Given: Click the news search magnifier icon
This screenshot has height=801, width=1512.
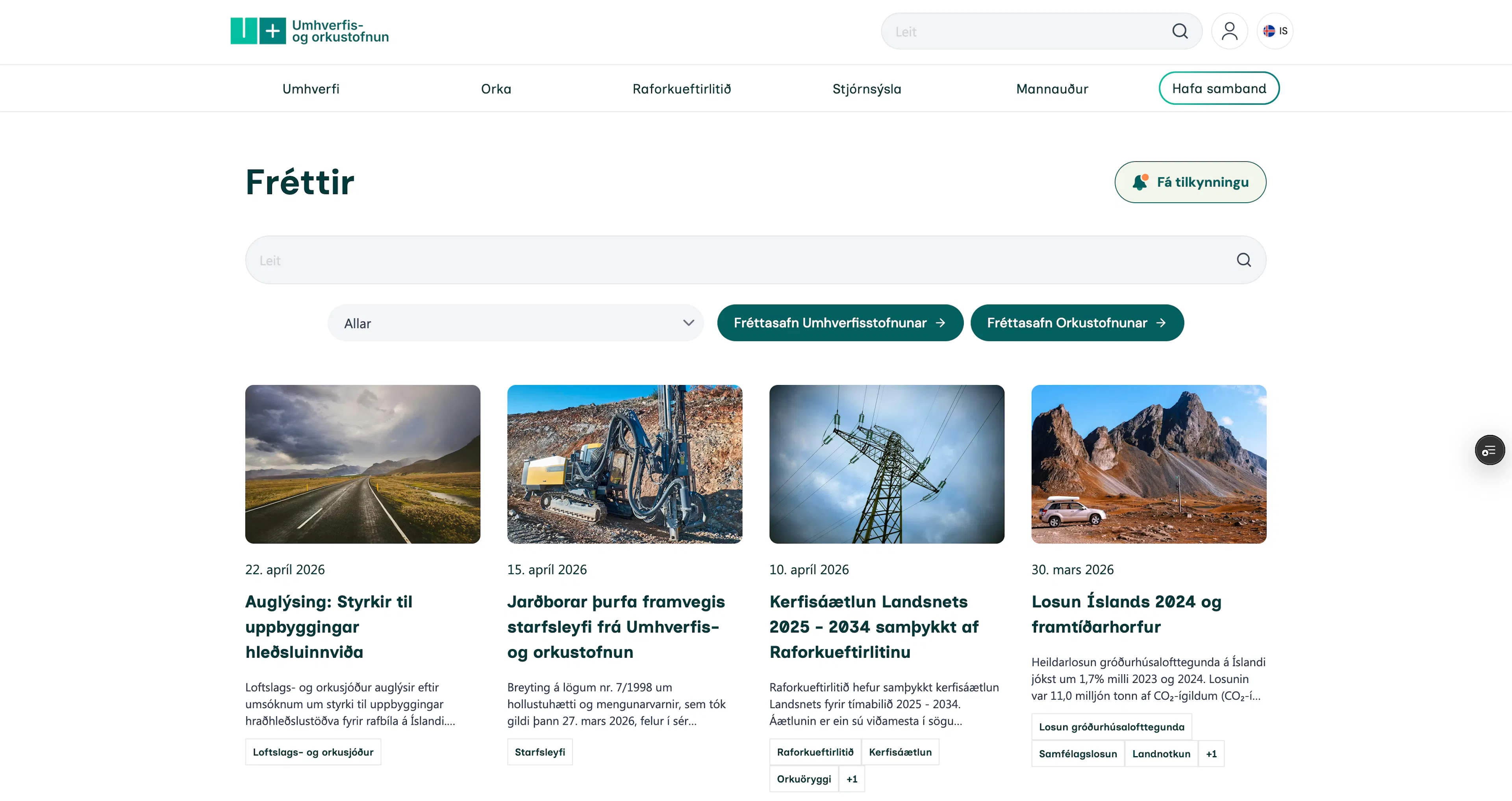Looking at the screenshot, I should 1243,260.
